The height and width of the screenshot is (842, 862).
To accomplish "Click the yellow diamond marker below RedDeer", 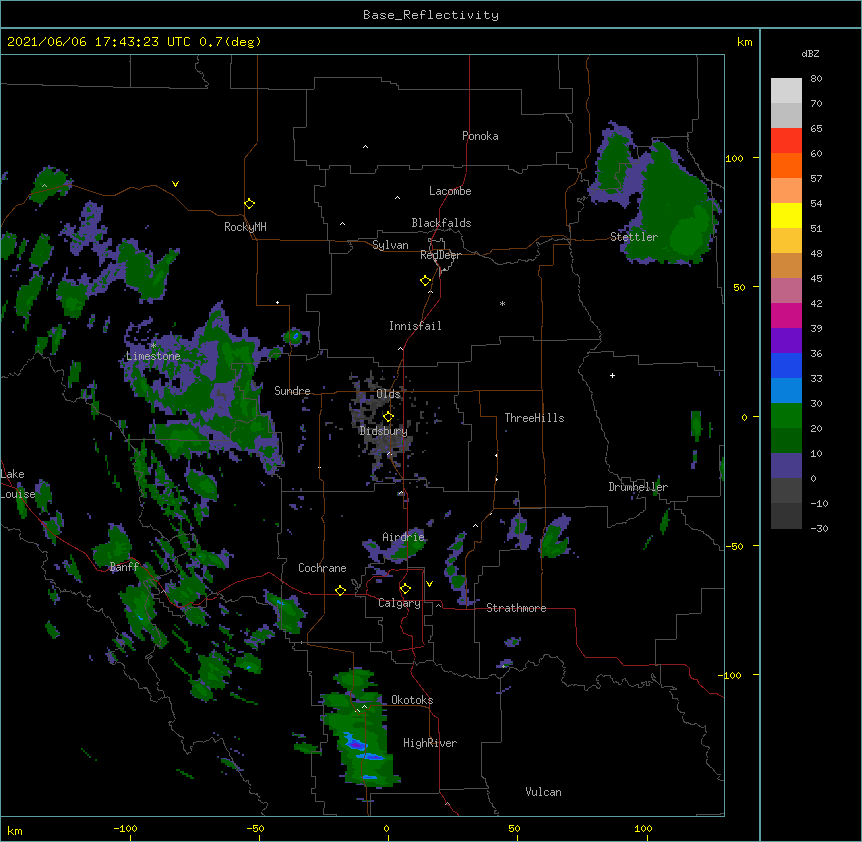I will 426,281.
